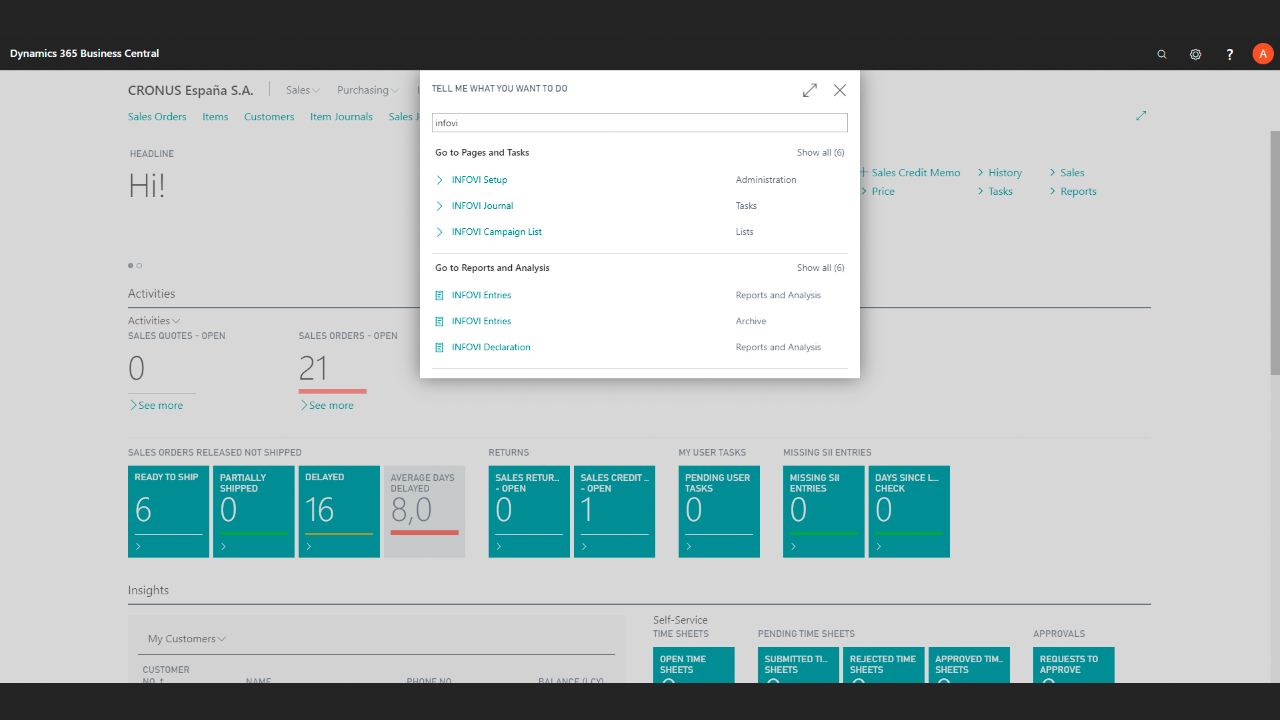Expand the History actions group
Screen dimensions: 1280x720
click(1000, 173)
